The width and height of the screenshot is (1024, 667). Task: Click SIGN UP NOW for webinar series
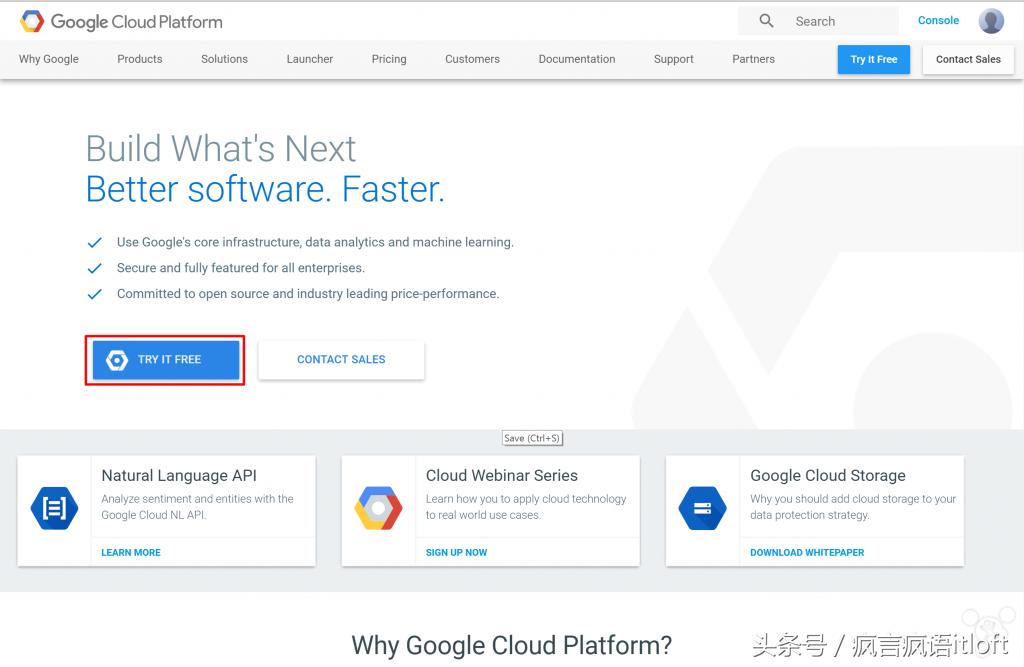tap(456, 553)
